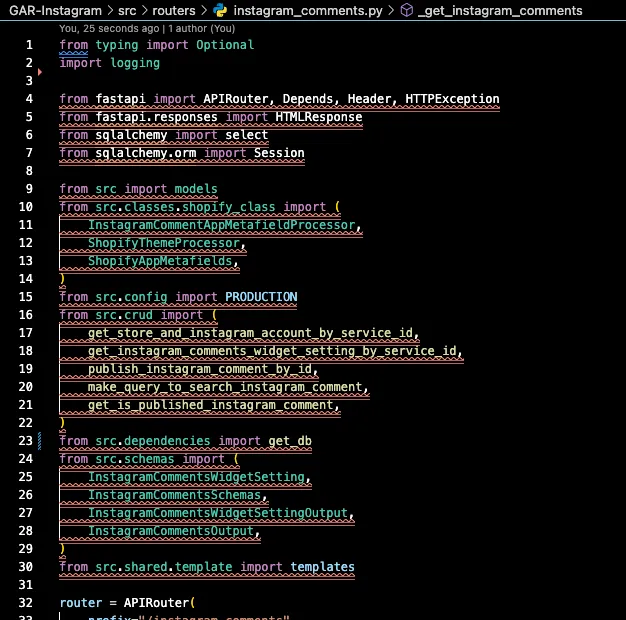Click templates on line 30
Viewport: 626px width, 620px height.
tap(322, 567)
